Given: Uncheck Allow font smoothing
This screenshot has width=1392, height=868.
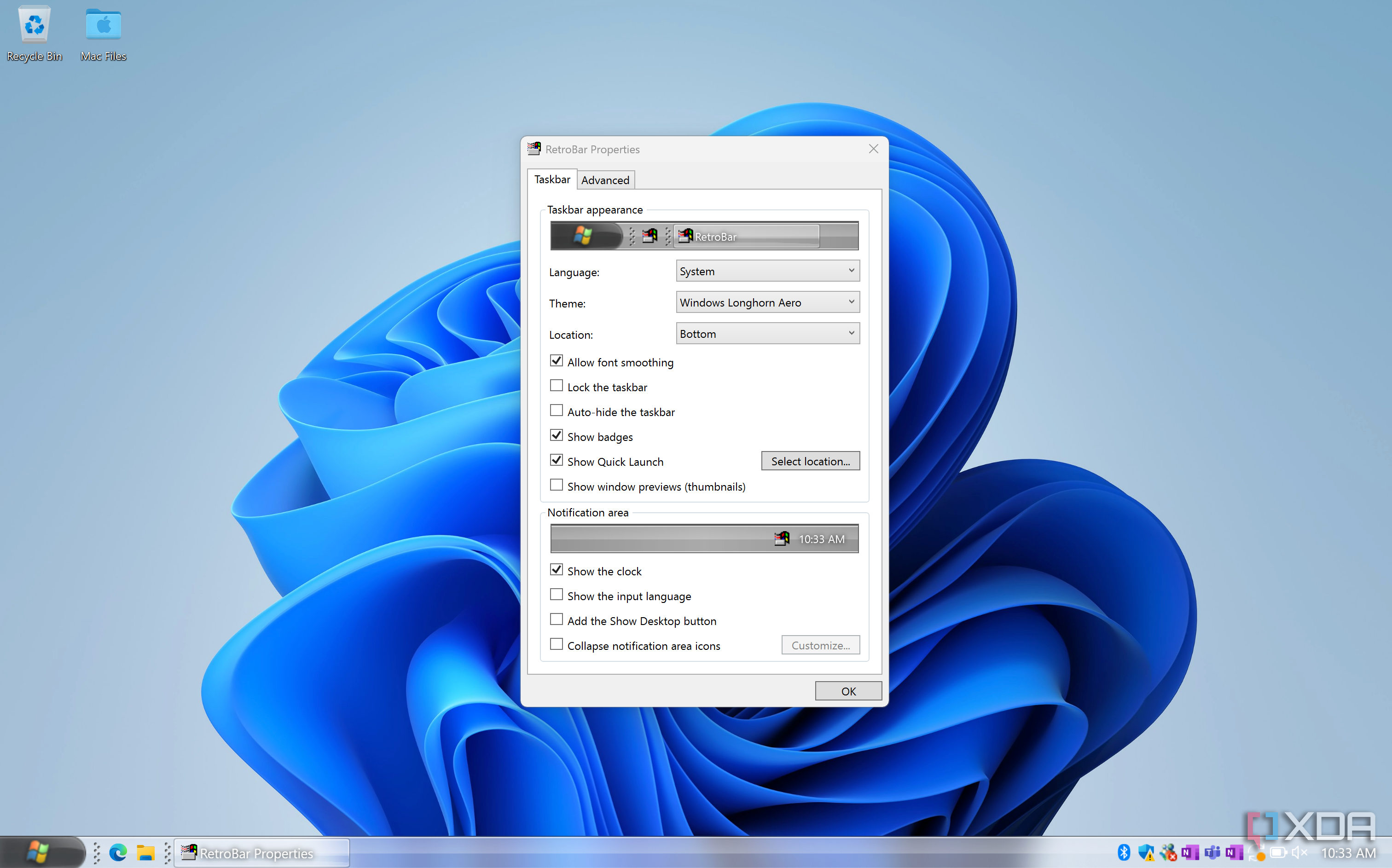Looking at the screenshot, I should coord(556,361).
